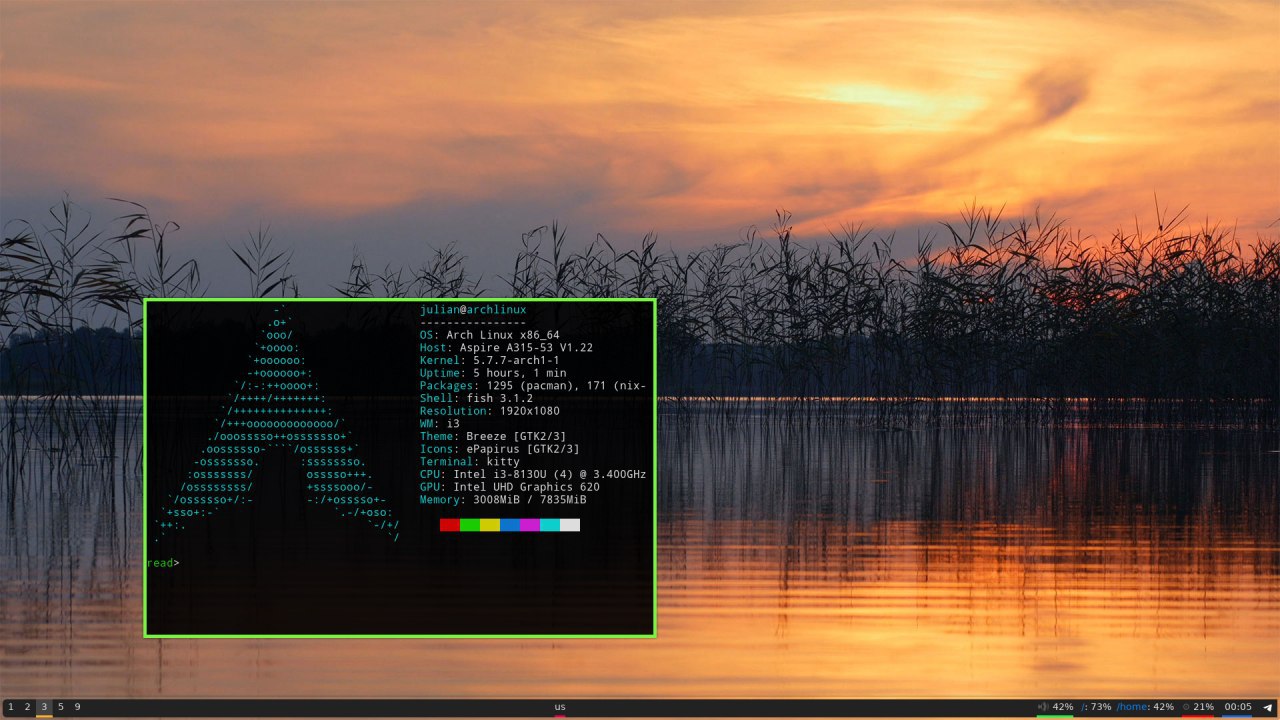Viewport: 1280px width, 720px height.
Task: Click the 'us' keyboard layout indicator
Action: coord(560,707)
